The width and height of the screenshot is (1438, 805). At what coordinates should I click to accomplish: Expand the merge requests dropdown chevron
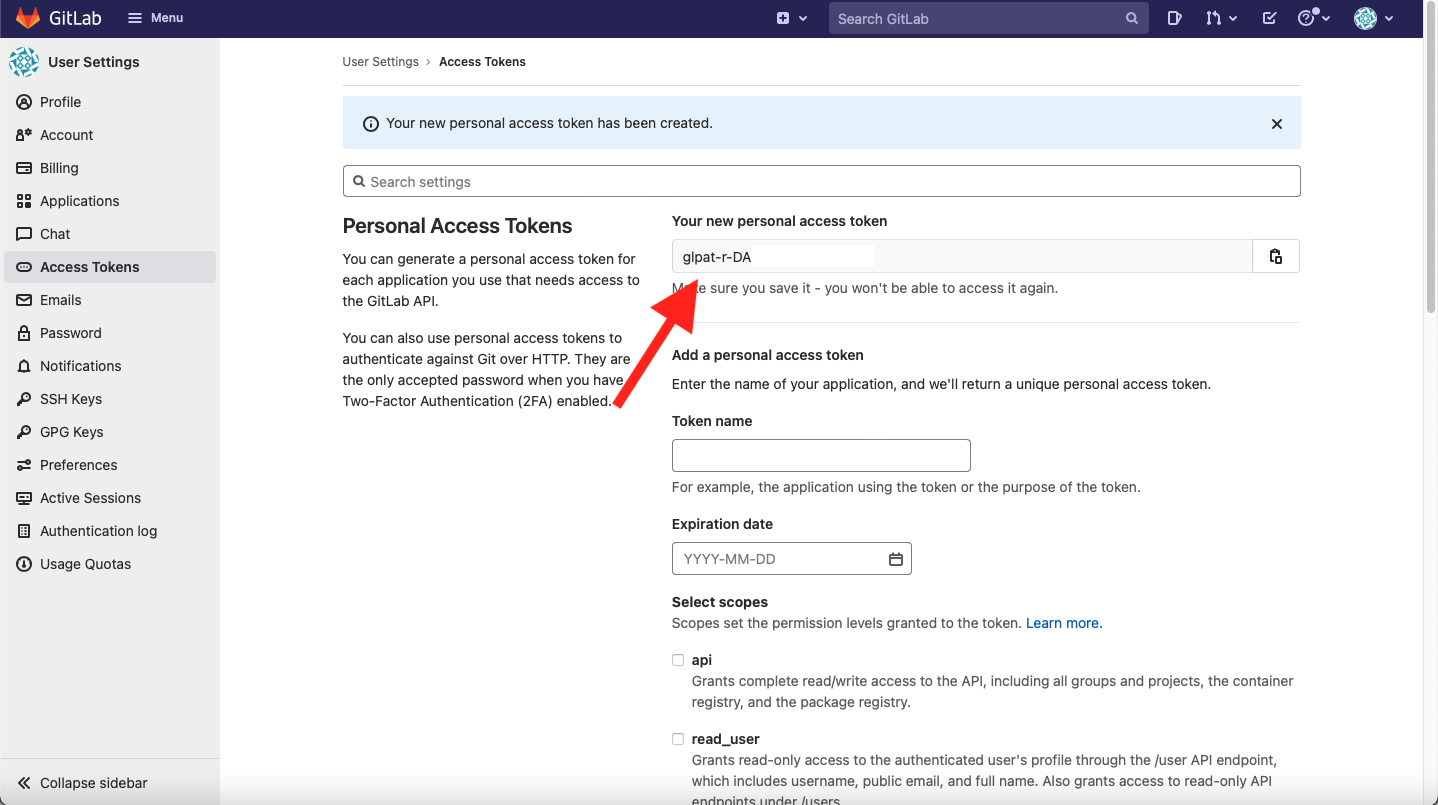pos(1233,18)
